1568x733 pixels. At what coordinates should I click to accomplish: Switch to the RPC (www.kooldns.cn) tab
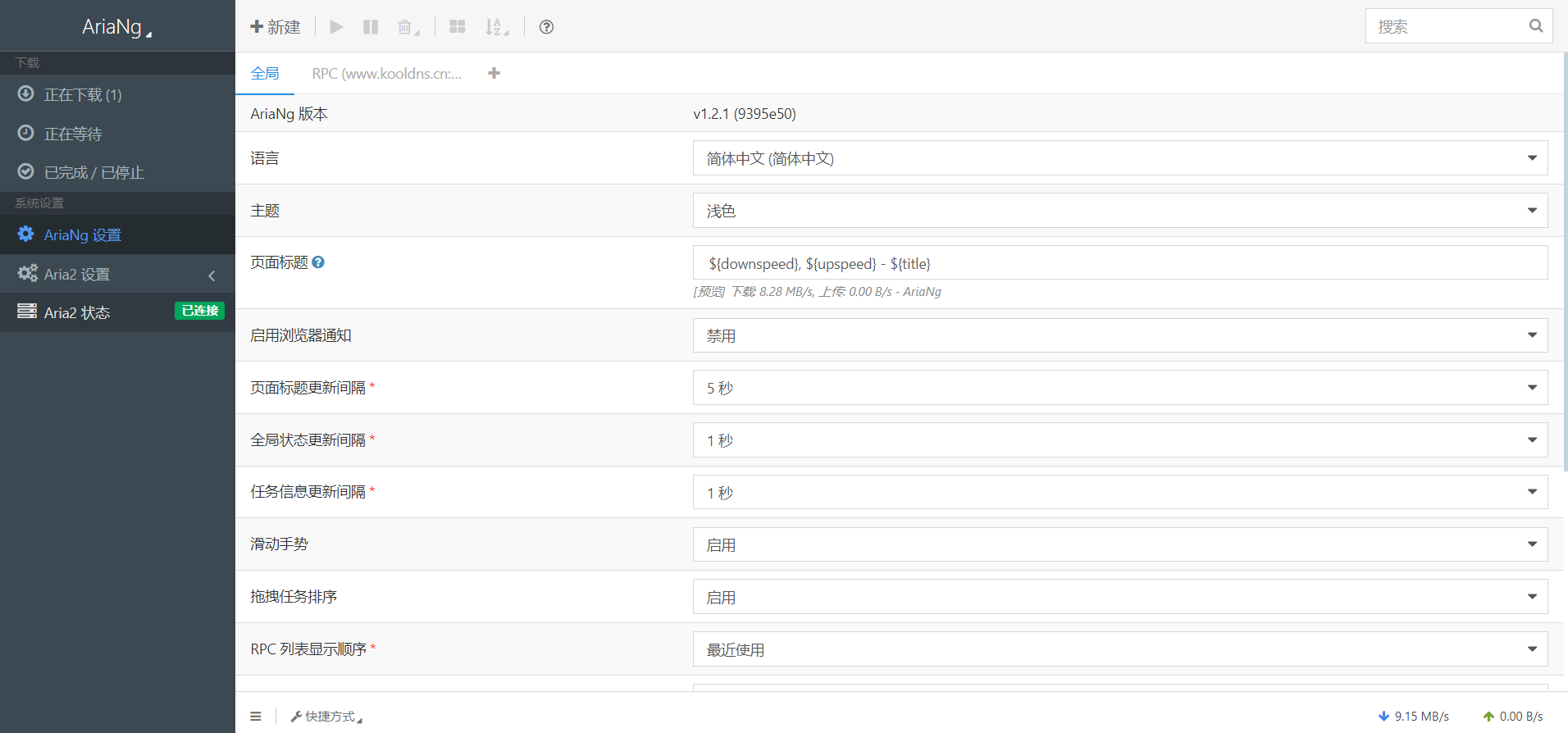click(x=386, y=74)
